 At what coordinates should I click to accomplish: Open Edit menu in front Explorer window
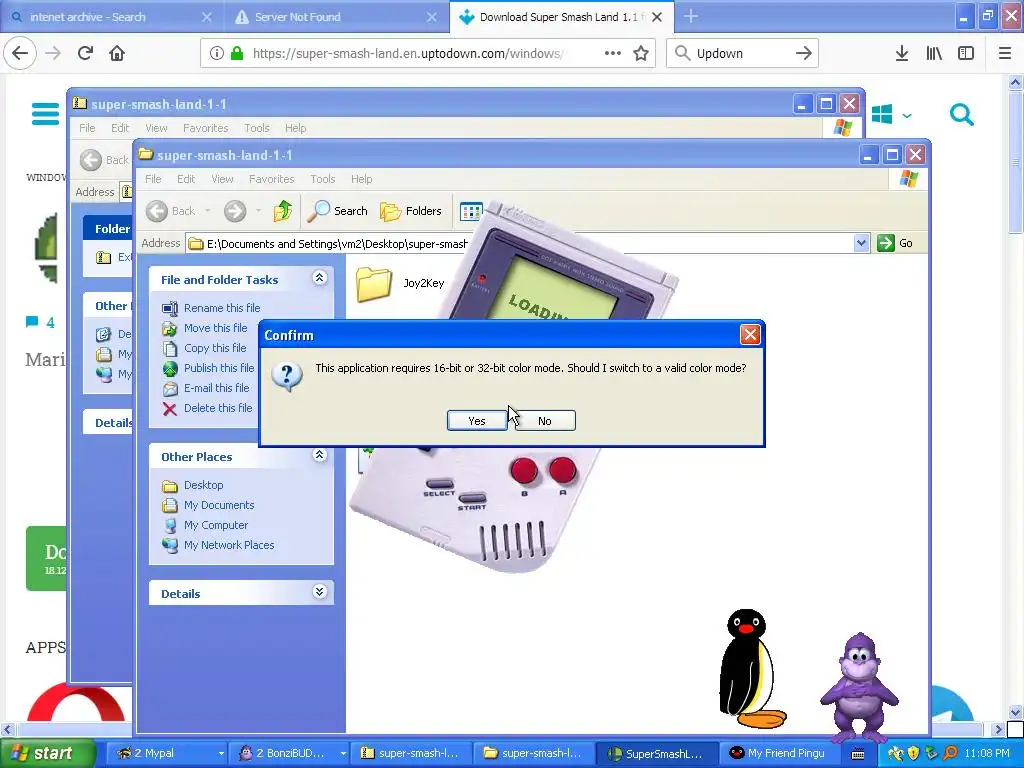186,179
